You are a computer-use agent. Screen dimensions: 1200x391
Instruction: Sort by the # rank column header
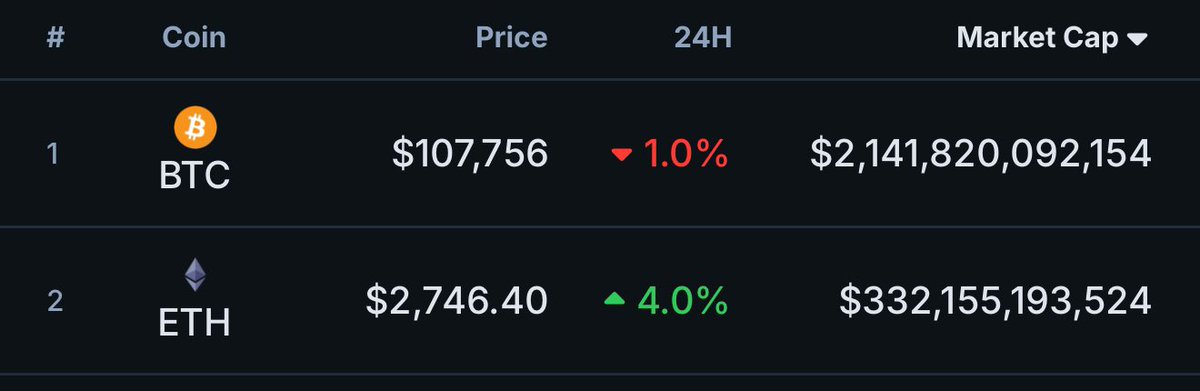(x=56, y=38)
